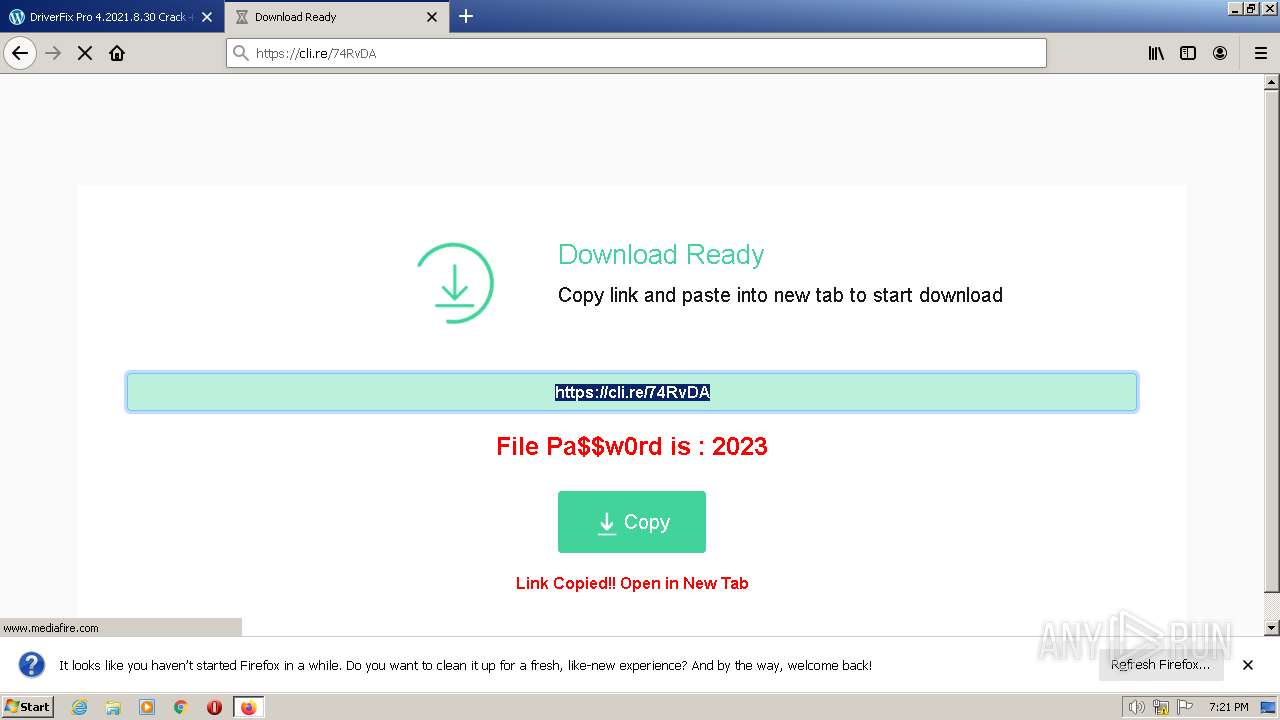Close the Download Ready tab
Image resolution: width=1280 pixels, height=720 pixels.
[432, 17]
